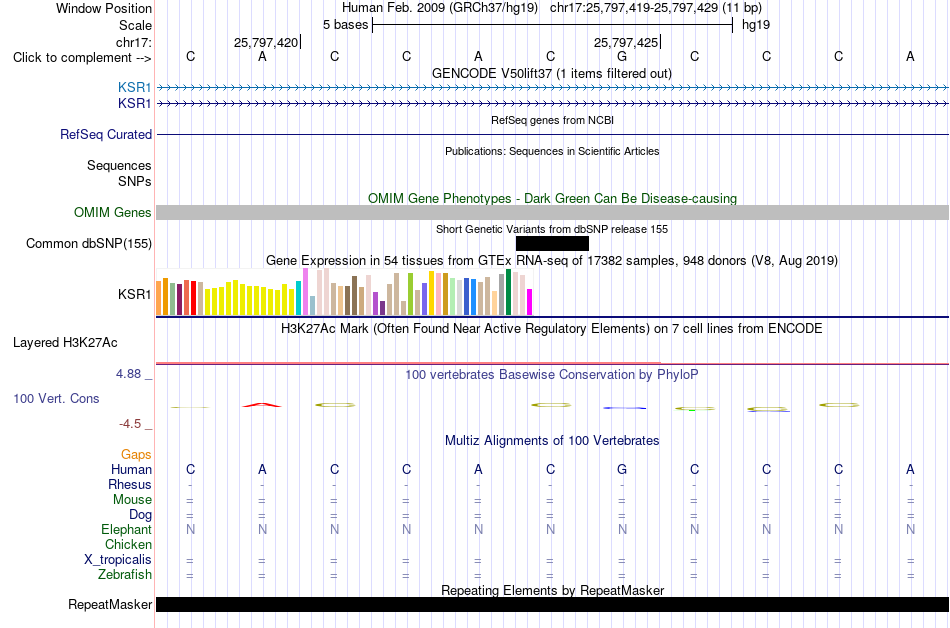The image size is (950, 628).
Task: Click 'Multiz Alignments of 100 Vertebrates' title
Action: point(552,440)
